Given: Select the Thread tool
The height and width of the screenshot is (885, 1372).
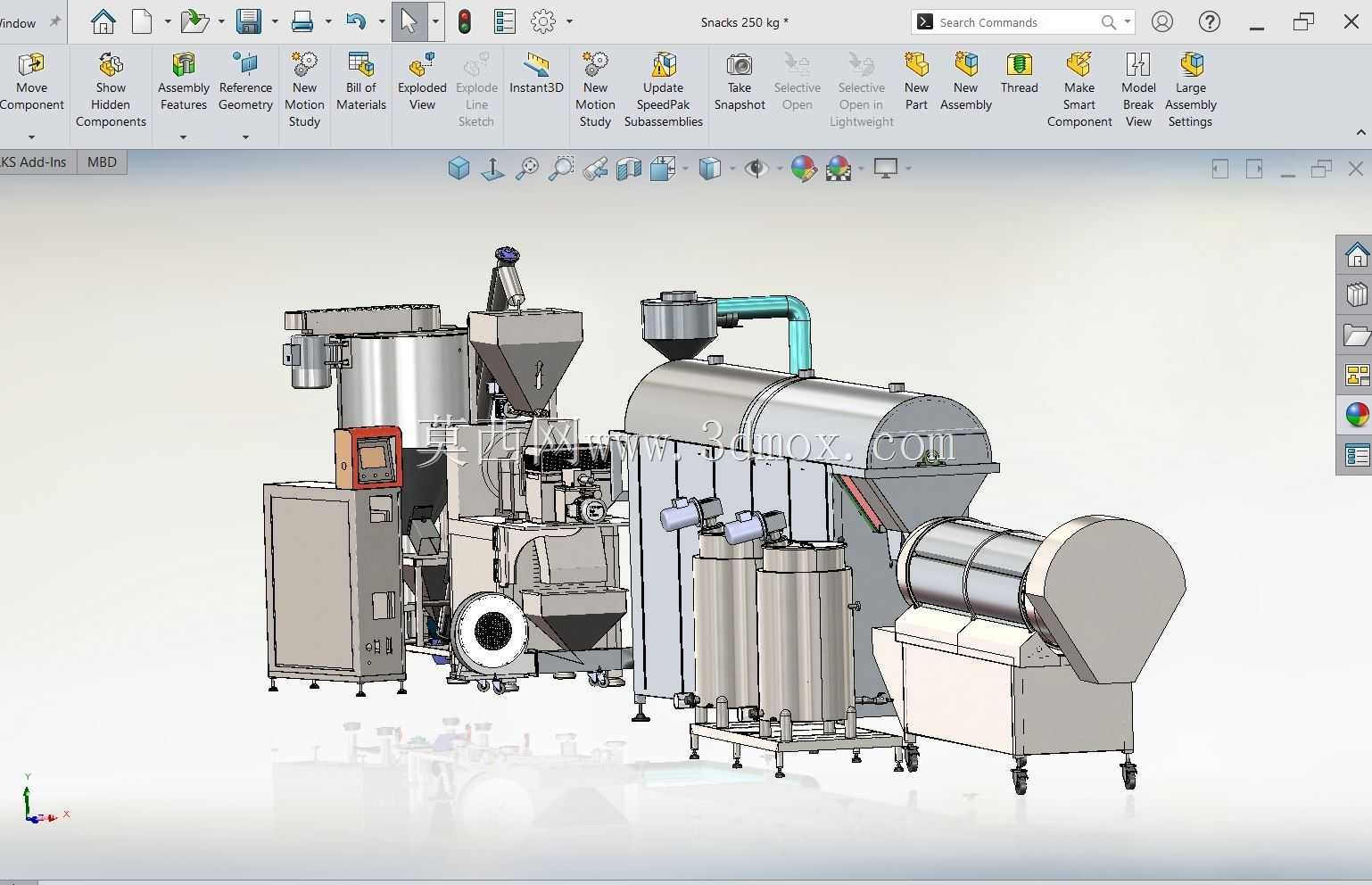Looking at the screenshot, I should [1019, 73].
